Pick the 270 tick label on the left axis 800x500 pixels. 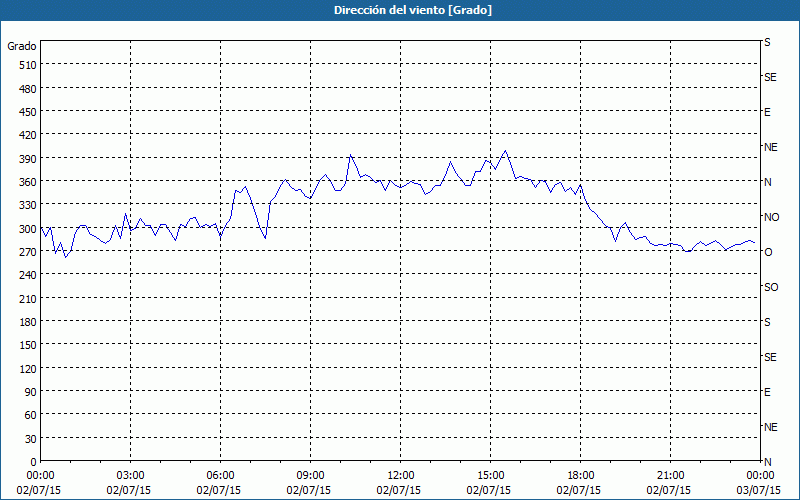tap(26, 252)
